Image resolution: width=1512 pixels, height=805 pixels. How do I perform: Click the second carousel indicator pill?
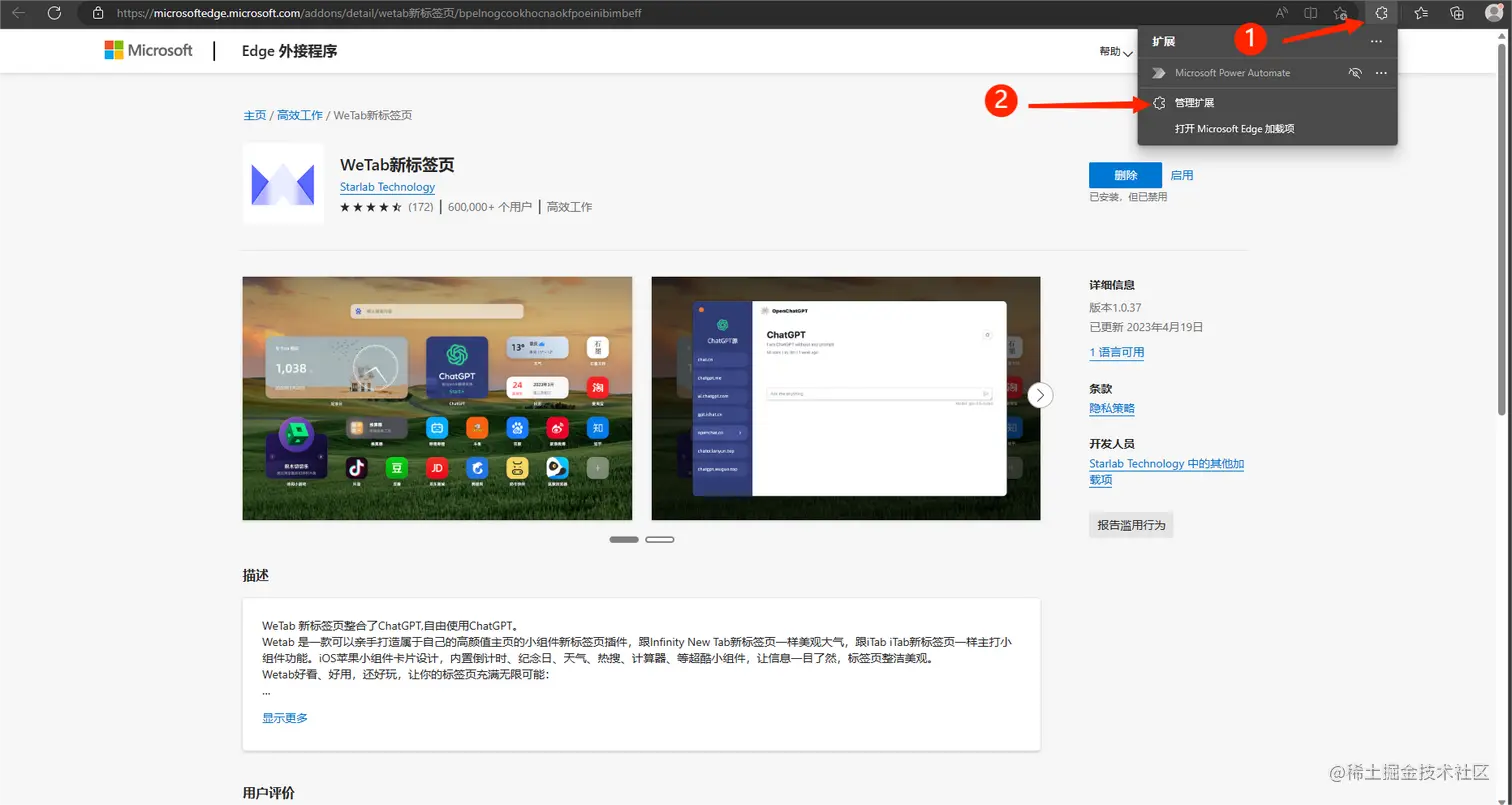pos(660,540)
